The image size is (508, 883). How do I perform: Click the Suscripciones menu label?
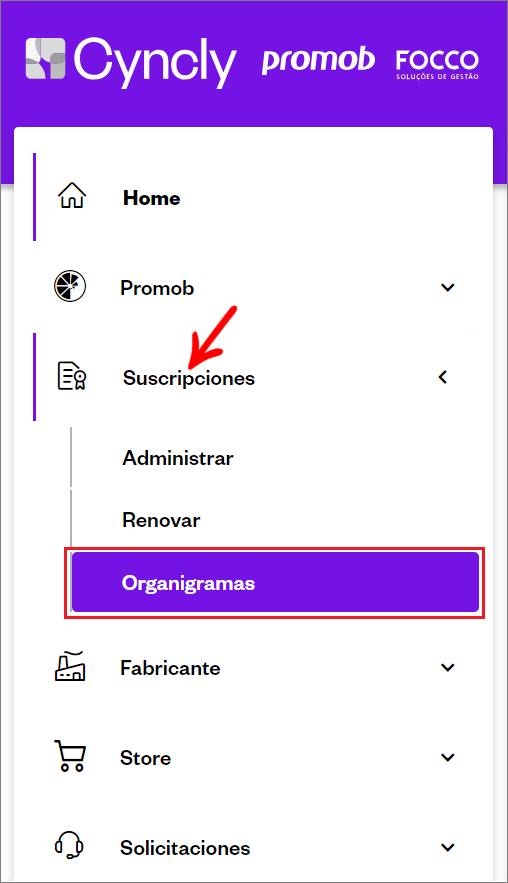click(189, 378)
